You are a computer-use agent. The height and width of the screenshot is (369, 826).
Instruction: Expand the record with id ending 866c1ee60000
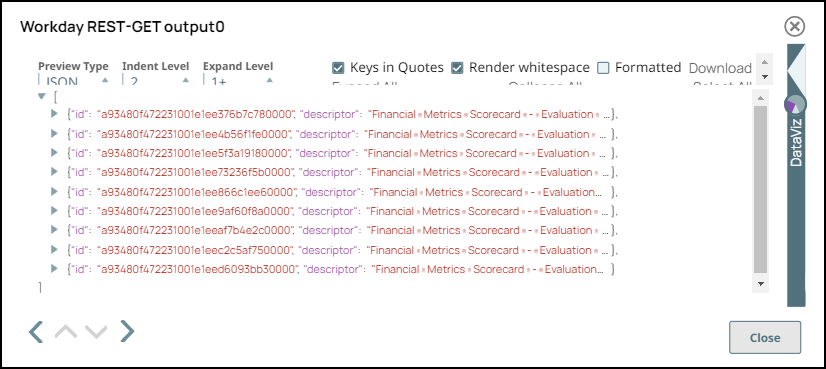(54, 191)
